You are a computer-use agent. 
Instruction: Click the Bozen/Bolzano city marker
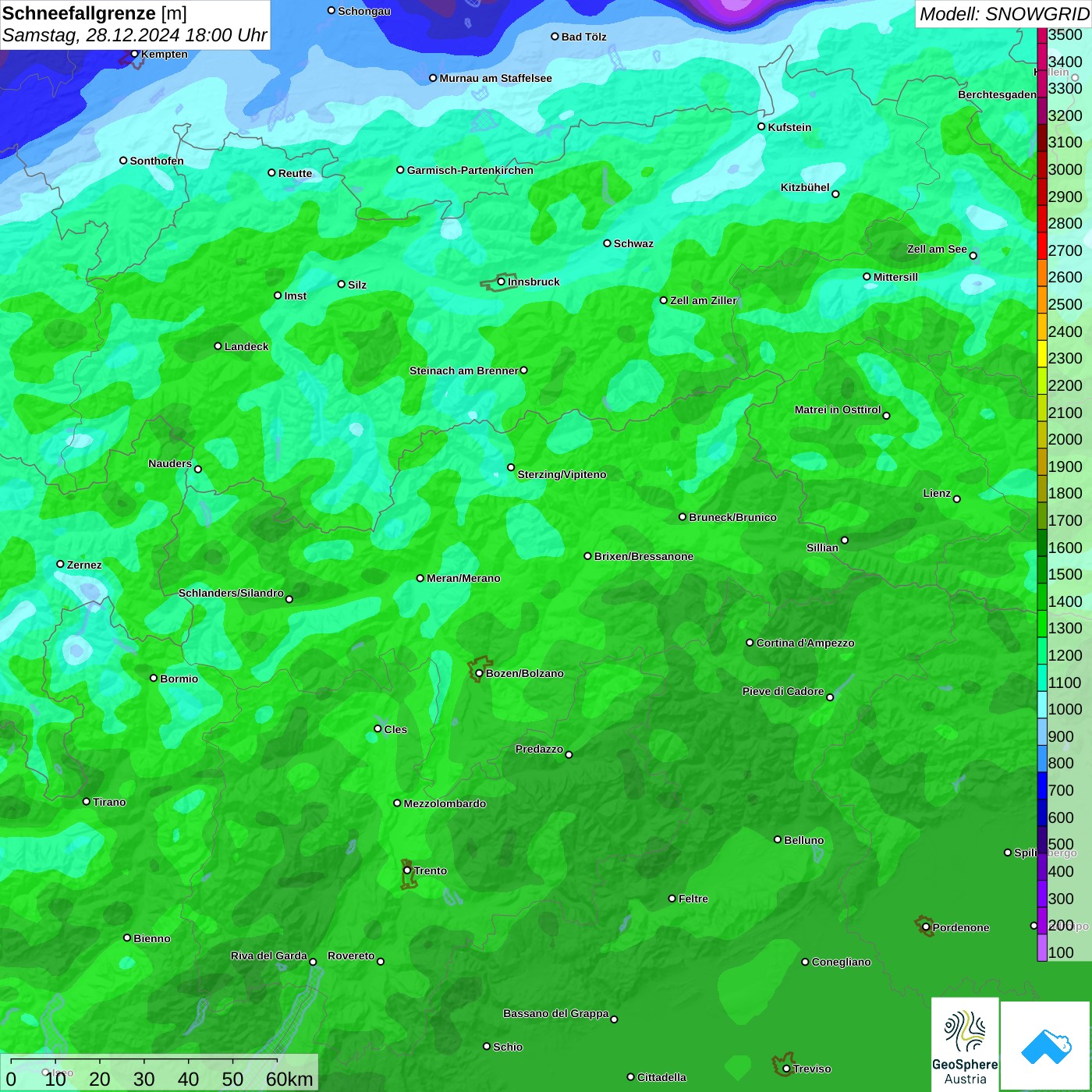tap(479, 673)
